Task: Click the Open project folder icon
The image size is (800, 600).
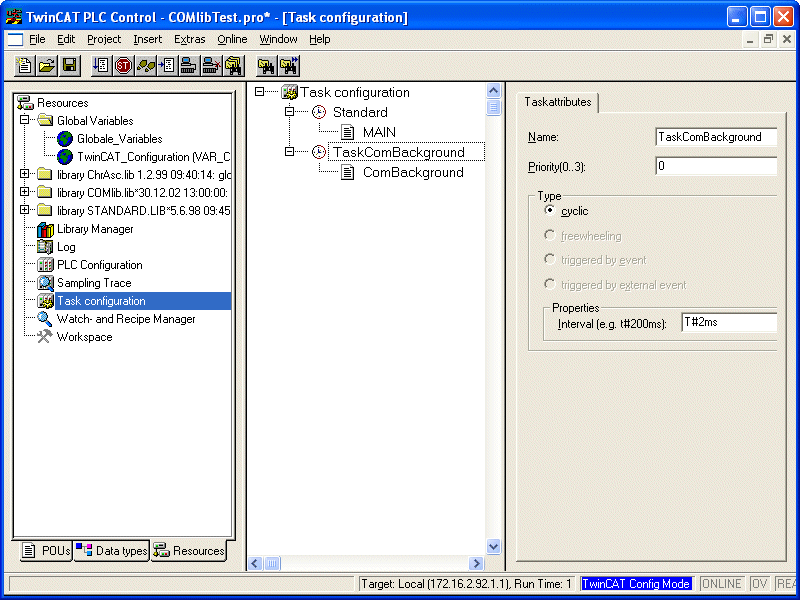Action: pyautogui.click(x=47, y=65)
